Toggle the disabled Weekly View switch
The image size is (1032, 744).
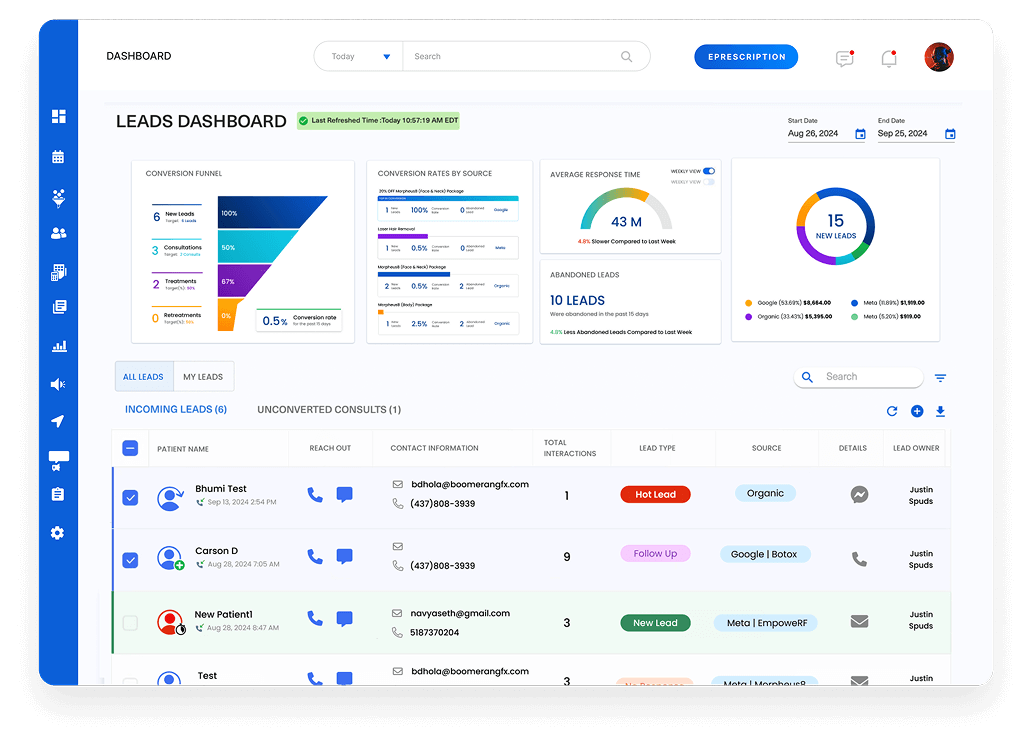pos(709,182)
